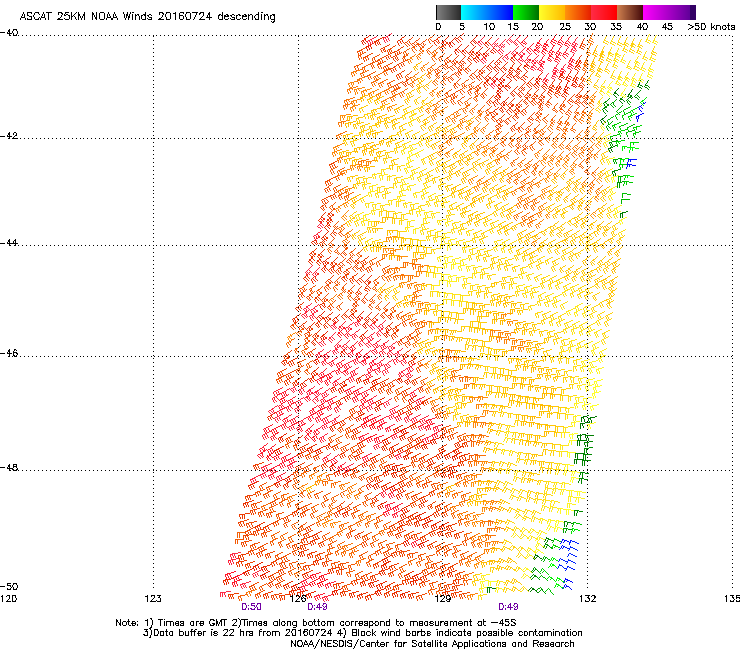Select the gray 0-5 knots color bar segment
The image size is (740, 650).
pos(448,12)
